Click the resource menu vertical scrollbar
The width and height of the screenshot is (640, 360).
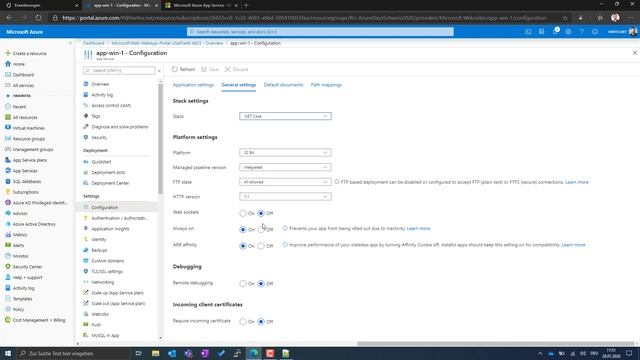tap(160, 139)
